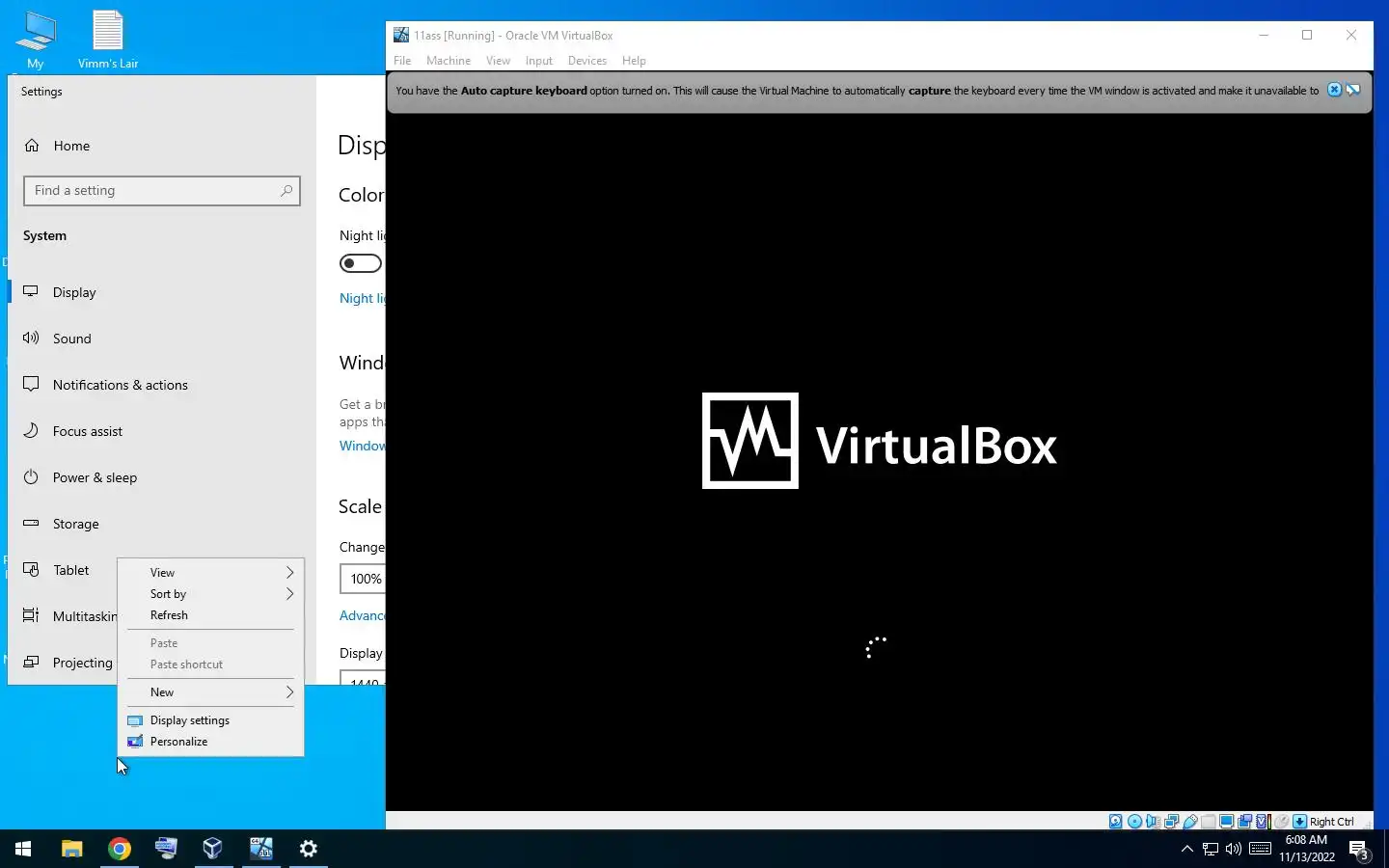The height and width of the screenshot is (868, 1389).
Task: Expand the Sort by submenu in the context menu
Action: [210, 594]
